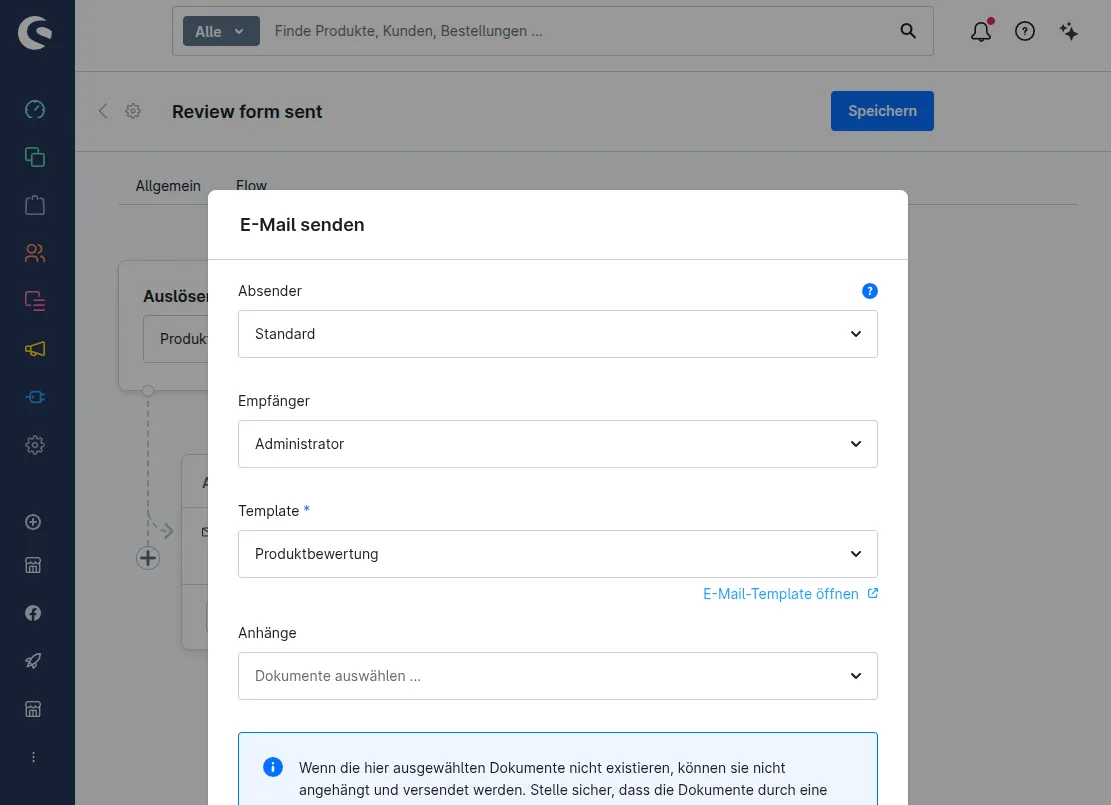Screen dimensions: 1111x805
Task: Open the Settings gear in sidebar
Action: tap(35, 445)
